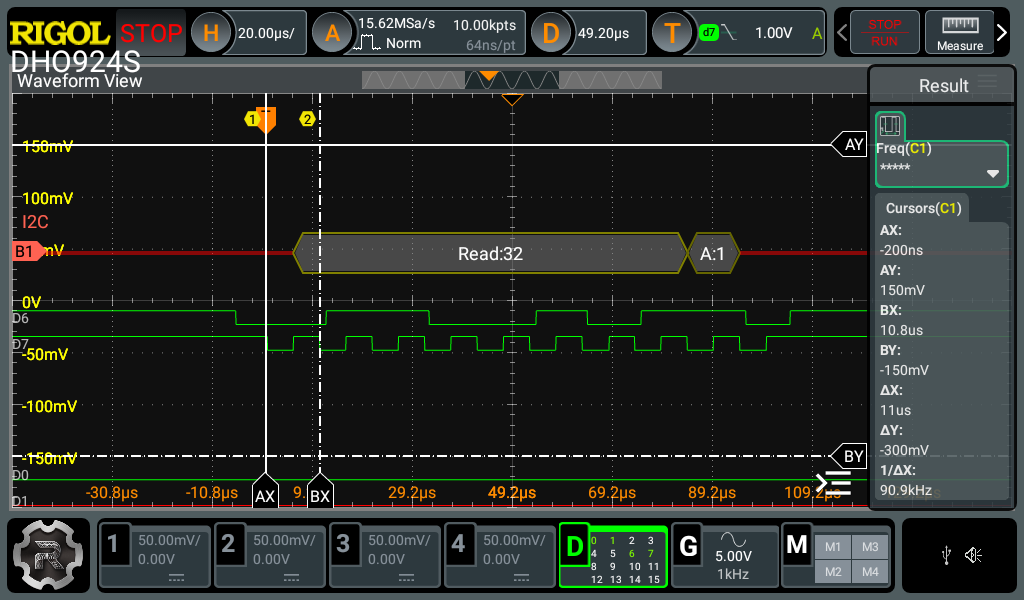1024x600 pixels.
Task: Click the USB connection status icon
Action: click(x=945, y=556)
